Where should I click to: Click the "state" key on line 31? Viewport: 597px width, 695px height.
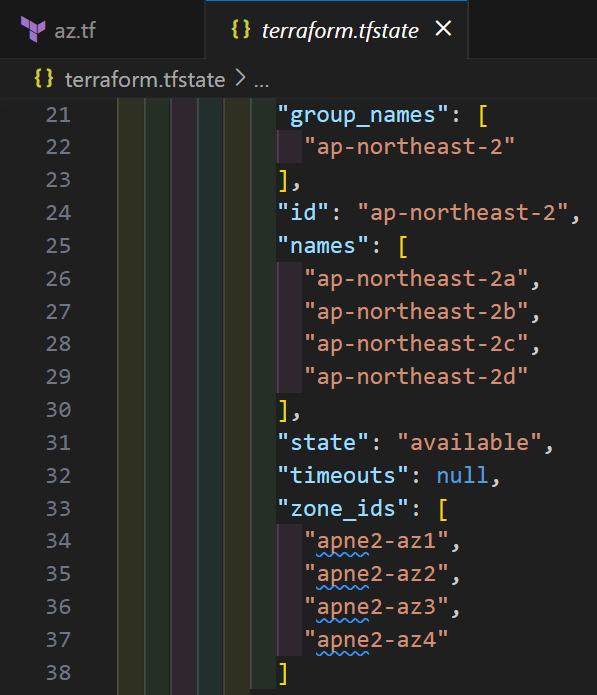323,442
